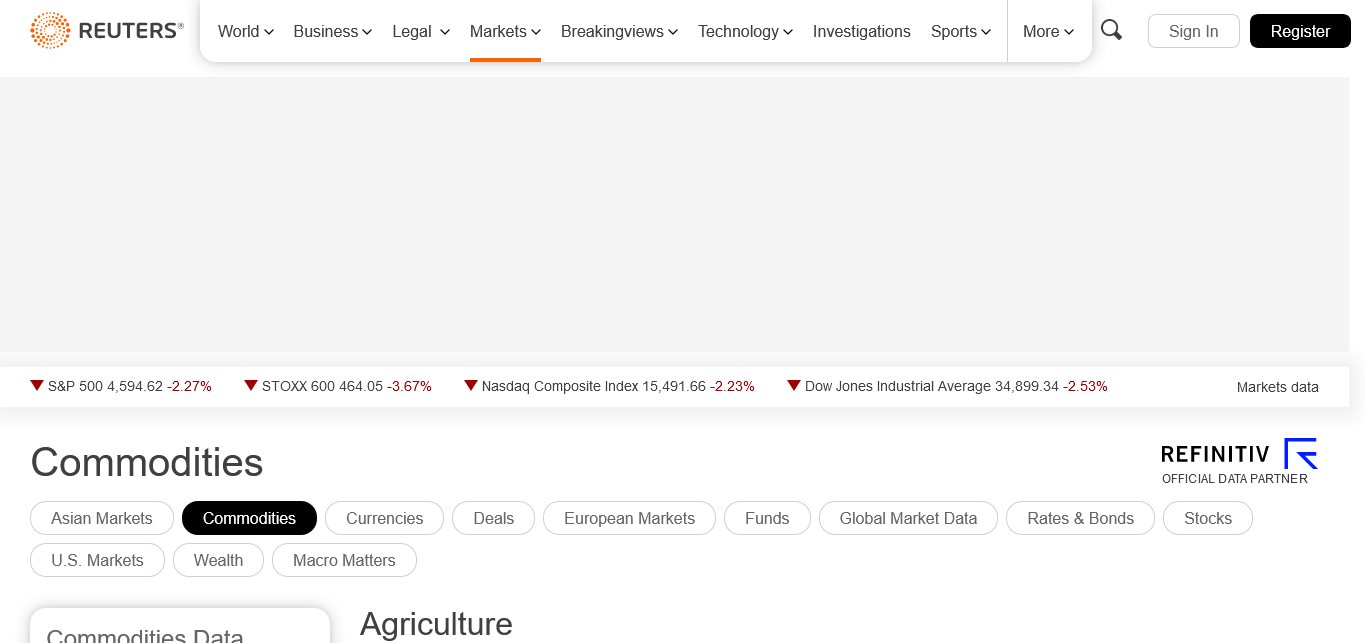Open the Markets data link
The width and height of the screenshot is (1366, 643).
click(x=1277, y=387)
